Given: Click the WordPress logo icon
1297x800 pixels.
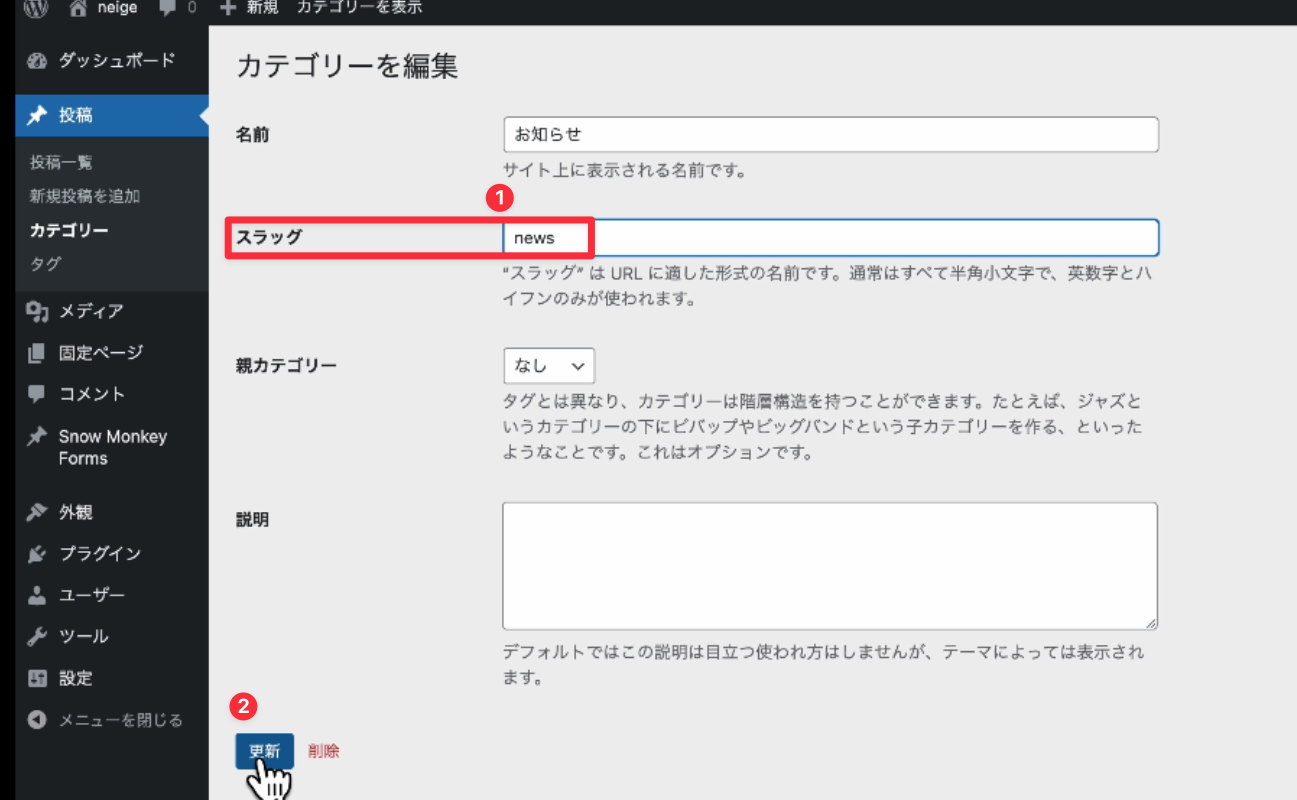Looking at the screenshot, I should [36, 8].
